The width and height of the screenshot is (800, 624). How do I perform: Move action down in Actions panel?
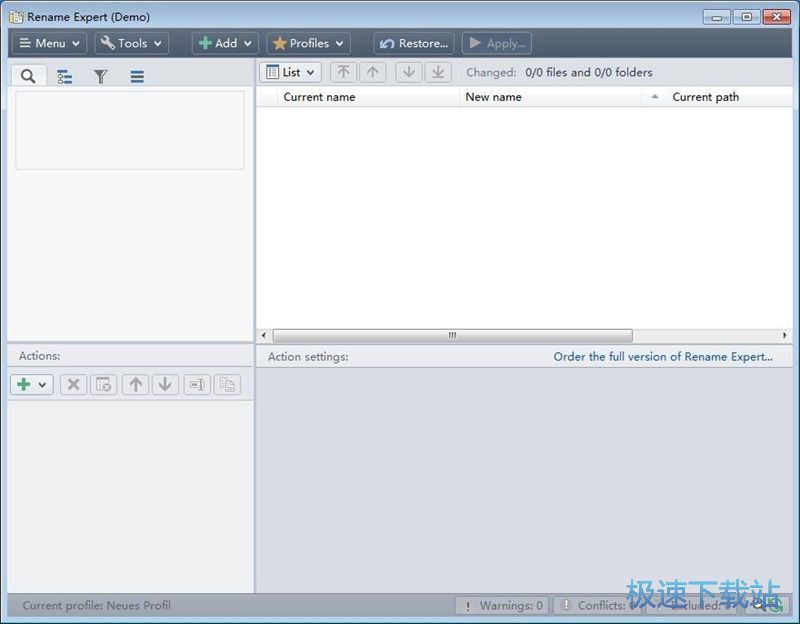pyautogui.click(x=165, y=384)
